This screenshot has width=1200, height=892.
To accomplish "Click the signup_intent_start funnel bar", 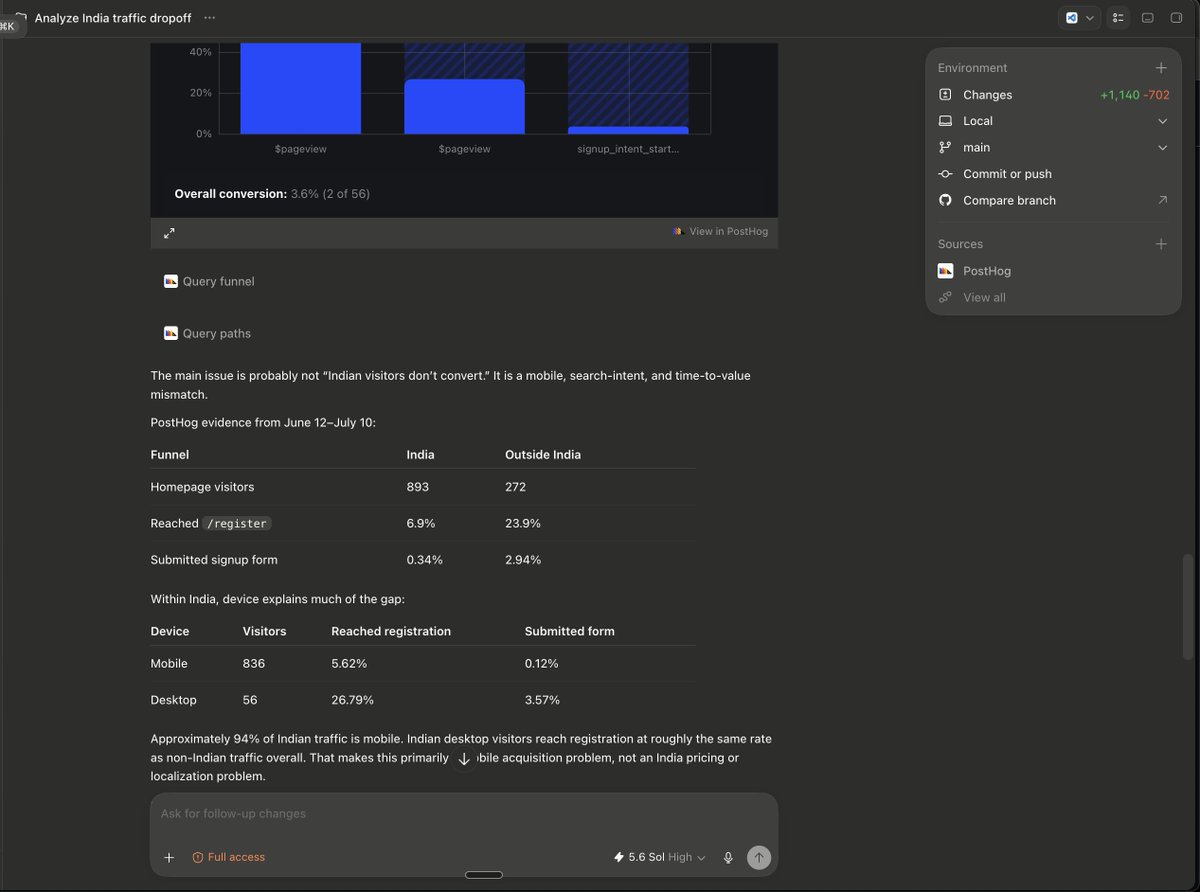I will 628,130.
